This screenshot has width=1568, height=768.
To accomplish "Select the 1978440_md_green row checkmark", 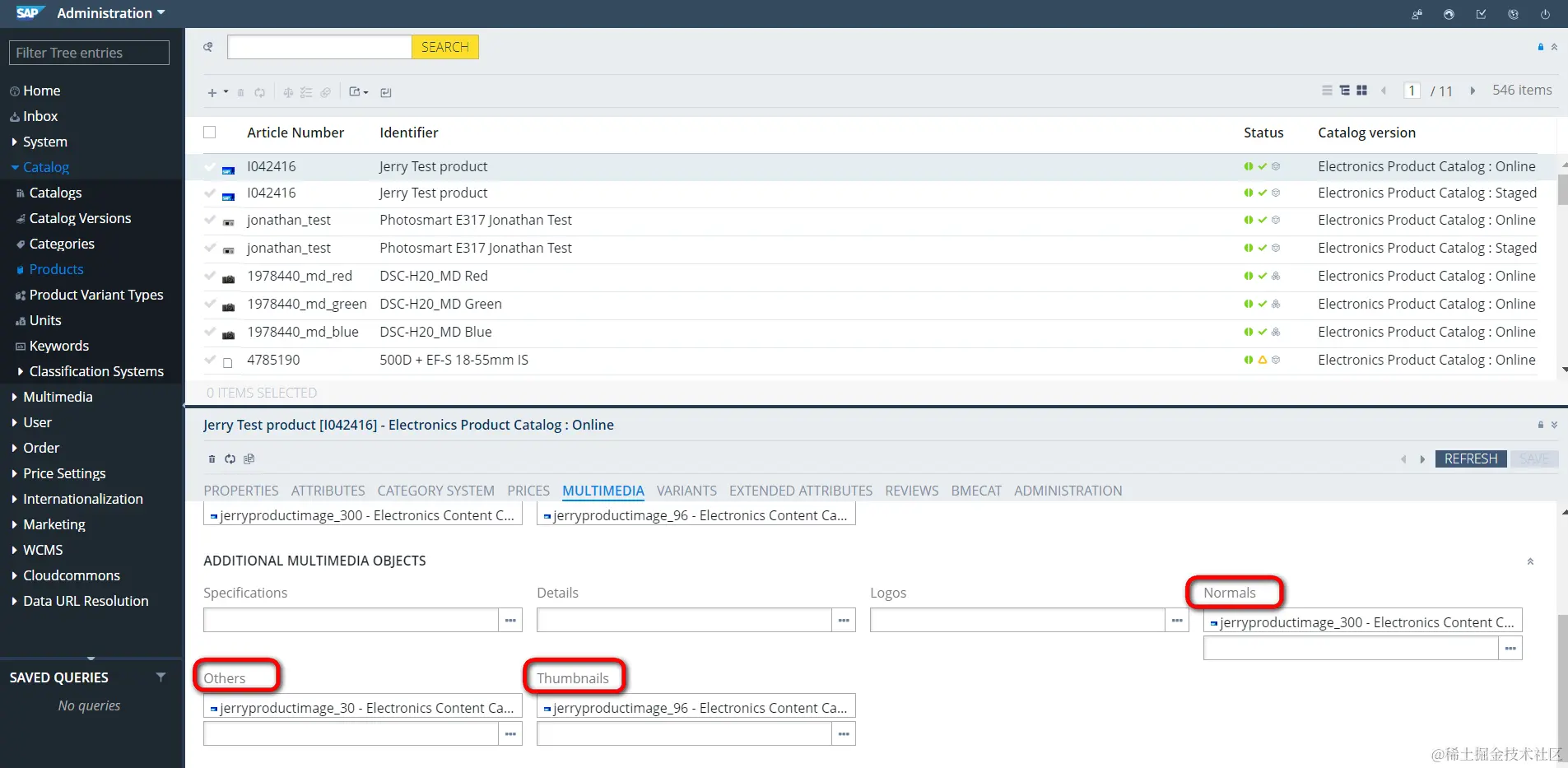I will coord(210,304).
